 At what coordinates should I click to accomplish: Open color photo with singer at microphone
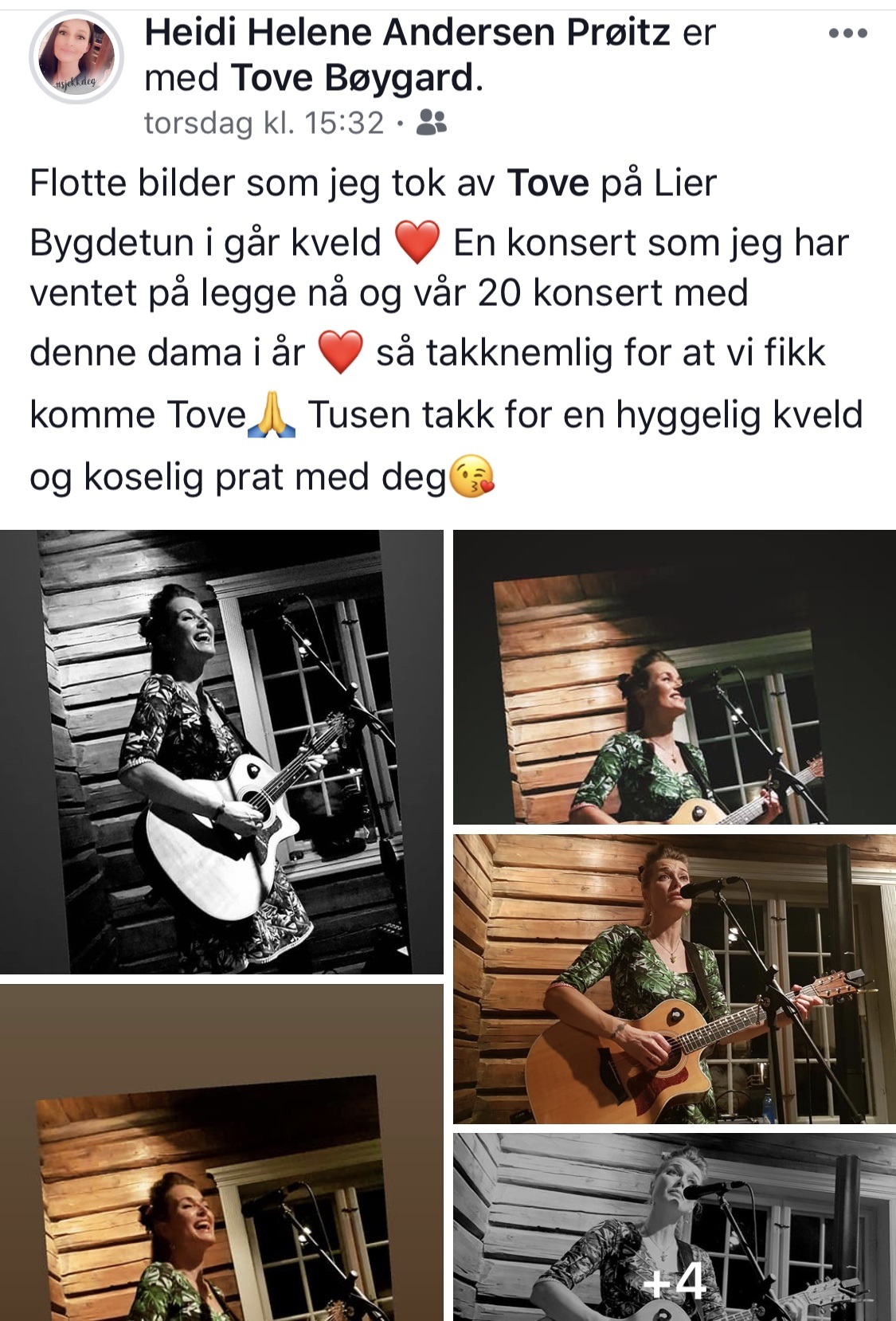[675, 978]
